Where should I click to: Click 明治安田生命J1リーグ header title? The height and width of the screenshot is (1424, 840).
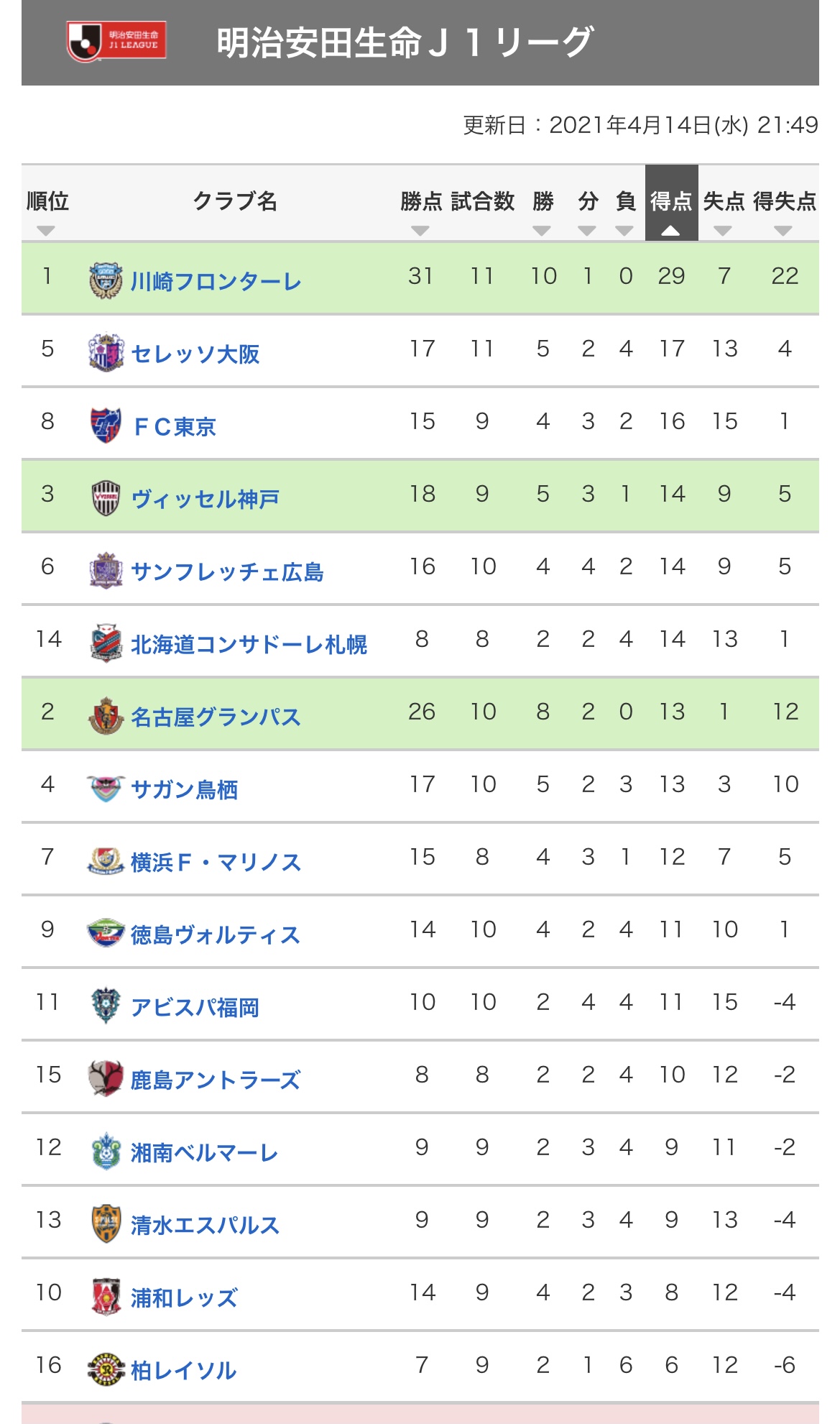coord(405,42)
